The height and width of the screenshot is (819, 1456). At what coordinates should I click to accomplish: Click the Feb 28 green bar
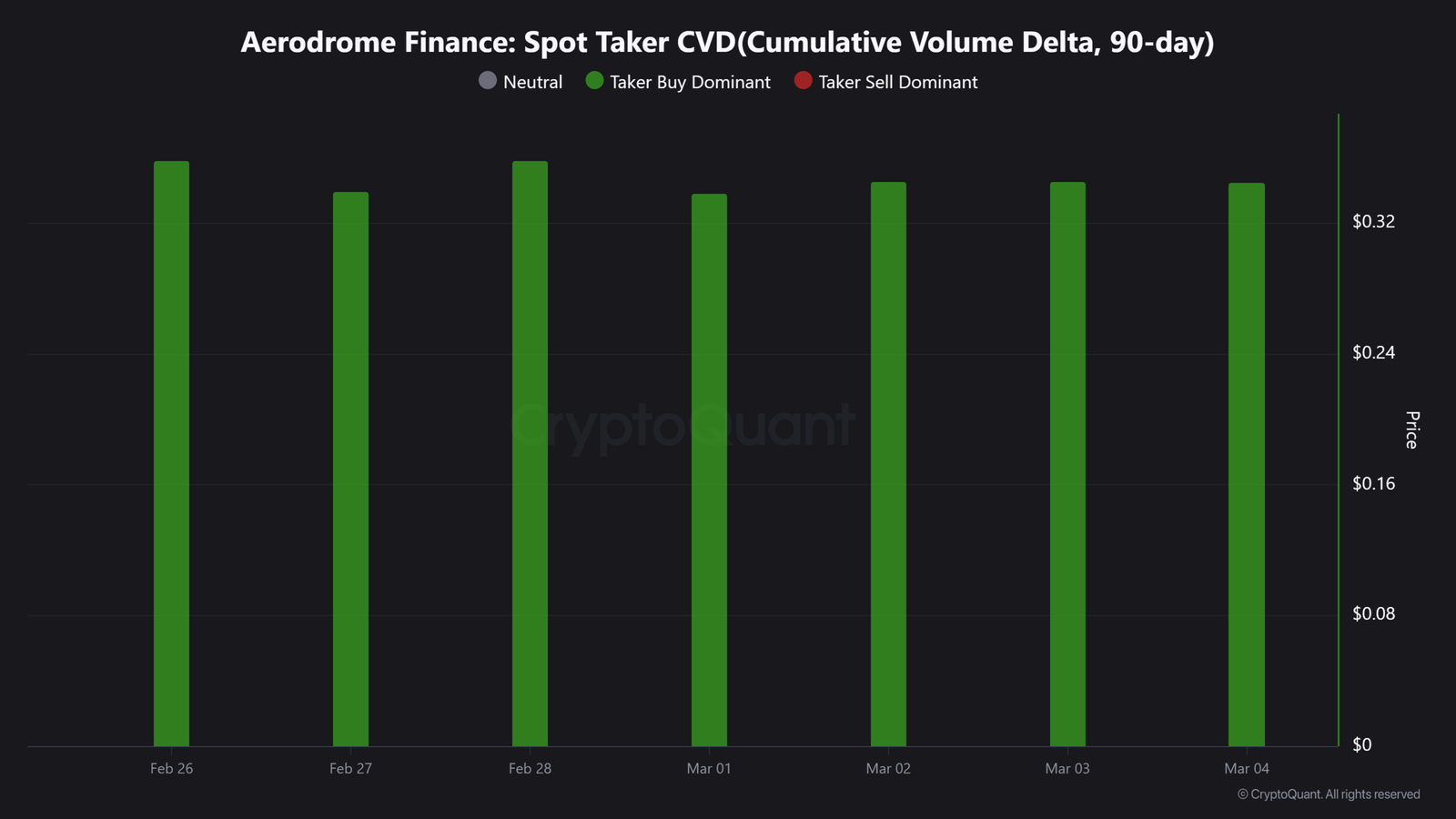point(530,455)
